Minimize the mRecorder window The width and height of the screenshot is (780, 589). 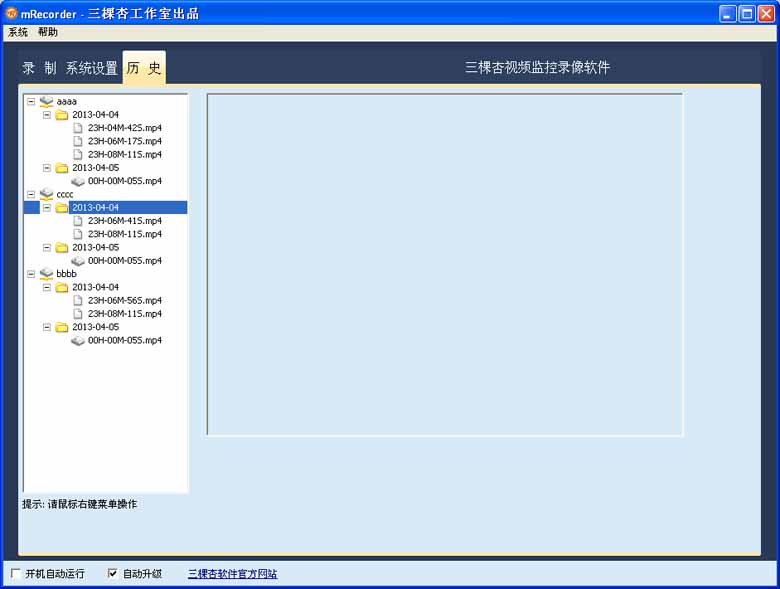727,13
